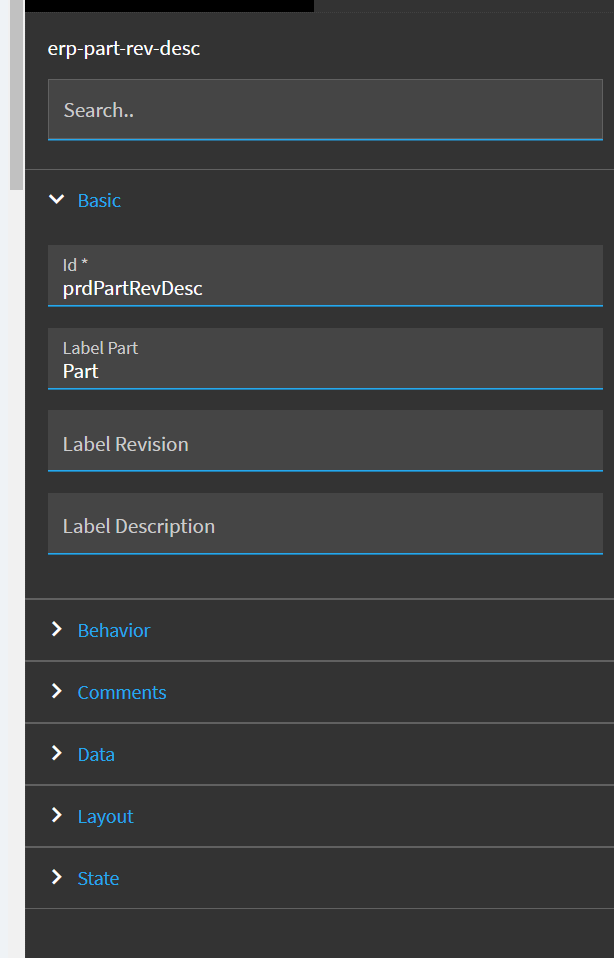Open the Comments section label
The image size is (614, 958).
pyautogui.click(x=122, y=692)
